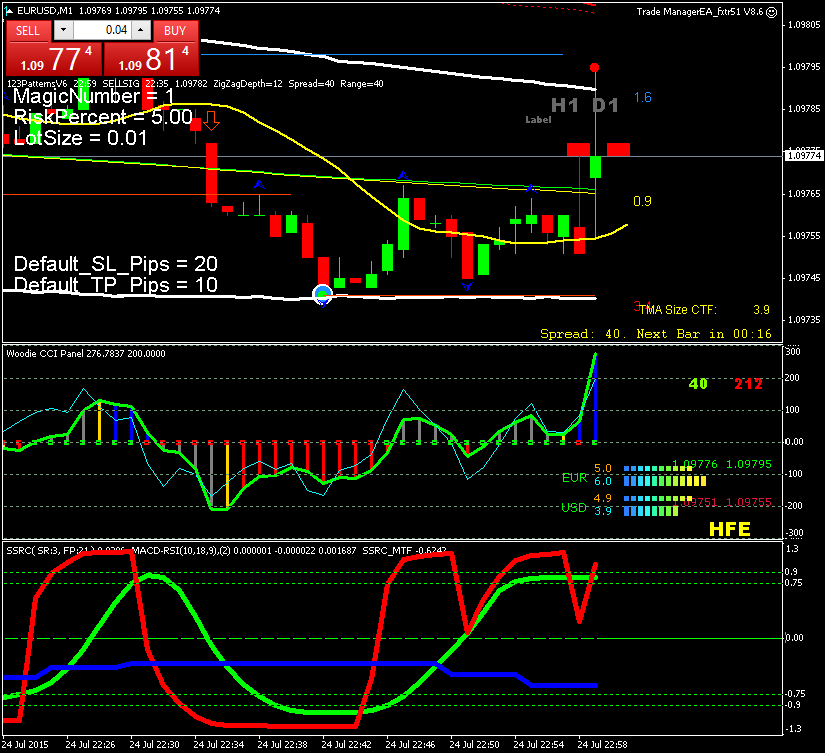Click the red BUY button
Image resolution: width=825 pixels, height=753 pixels.
pos(176,31)
